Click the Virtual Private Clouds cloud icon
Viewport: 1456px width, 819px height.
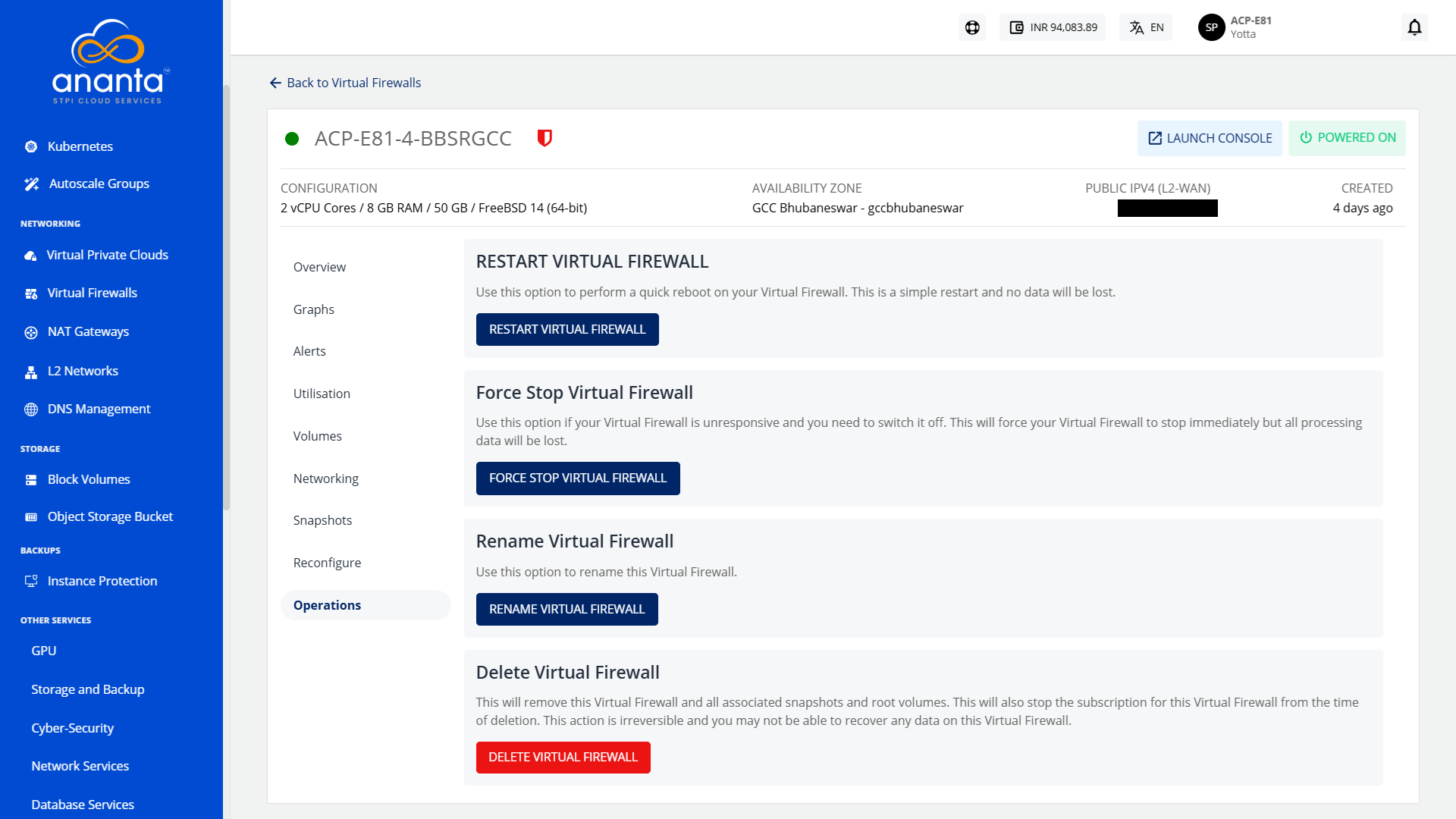(x=30, y=256)
